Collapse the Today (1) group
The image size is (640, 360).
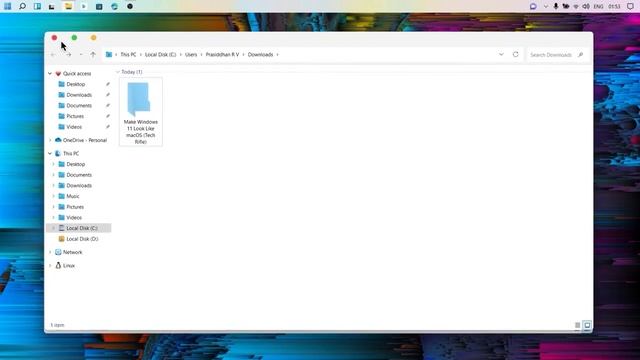point(118,72)
